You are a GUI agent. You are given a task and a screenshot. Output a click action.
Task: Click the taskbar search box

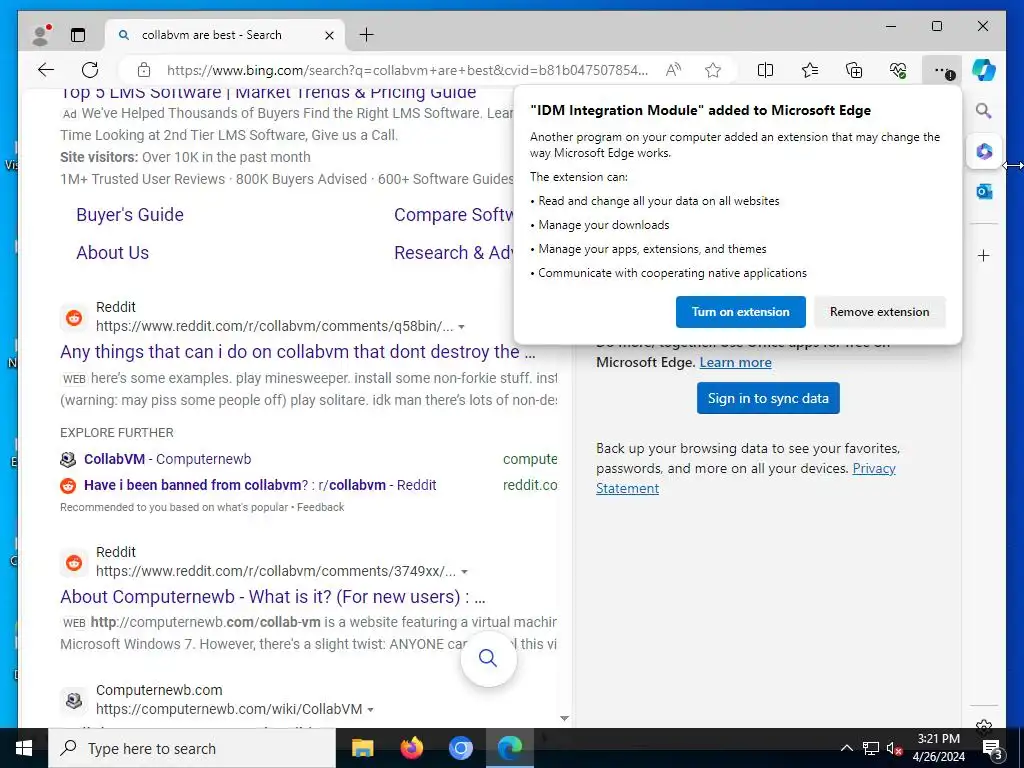pyautogui.click(x=192, y=748)
